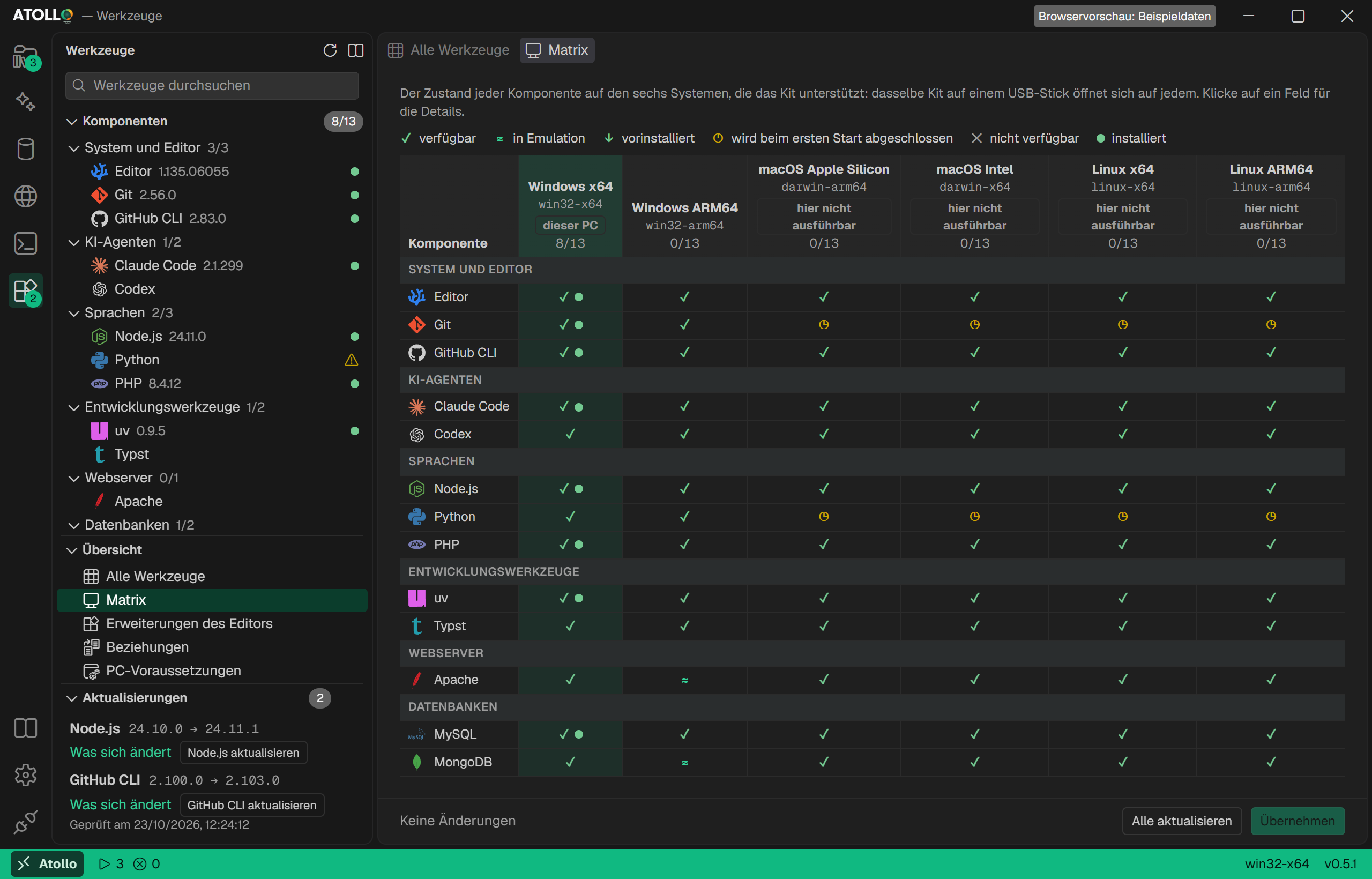Click the GitHub CLI aktualisieren button
Image resolution: width=1372 pixels, height=879 pixels.
click(252, 805)
